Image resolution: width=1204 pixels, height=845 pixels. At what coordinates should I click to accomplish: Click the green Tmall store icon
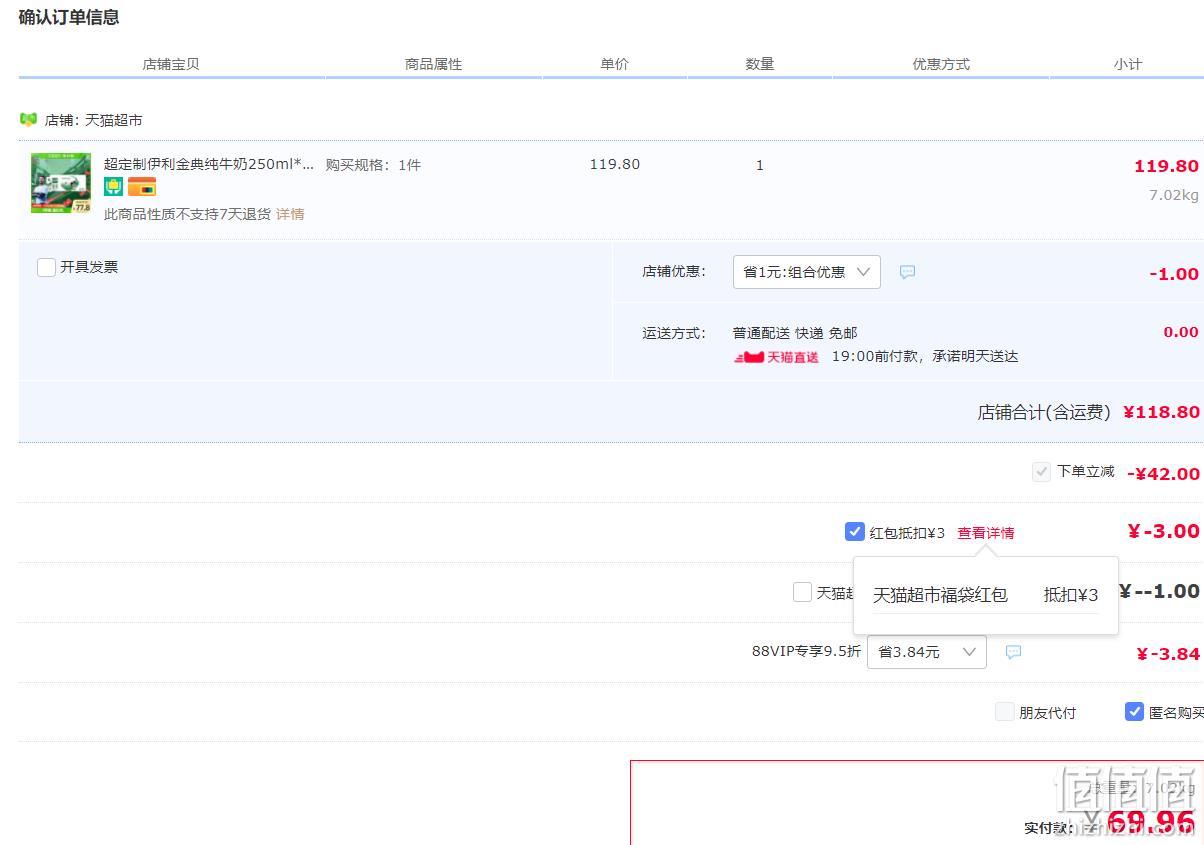coord(28,120)
